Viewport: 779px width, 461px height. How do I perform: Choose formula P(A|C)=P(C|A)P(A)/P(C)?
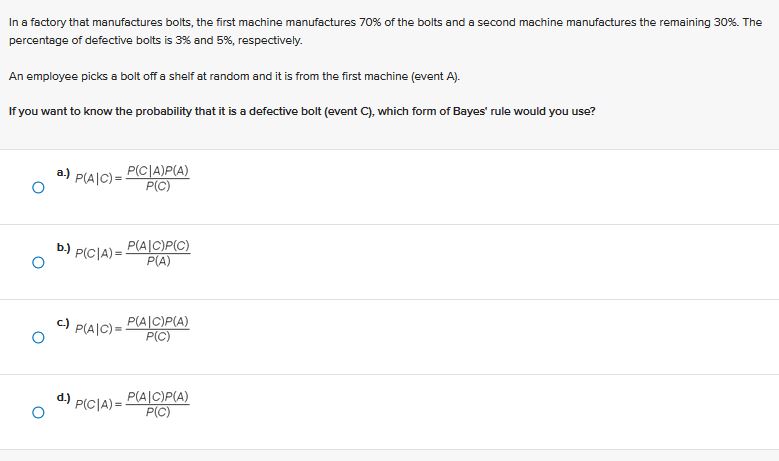click(132, 178)
